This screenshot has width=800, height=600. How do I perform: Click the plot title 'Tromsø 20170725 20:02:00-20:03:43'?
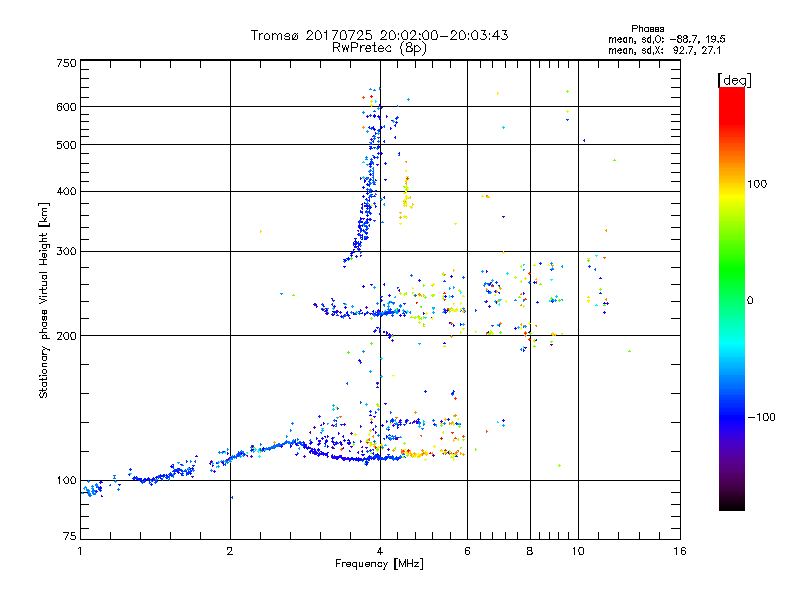(379, 35)
